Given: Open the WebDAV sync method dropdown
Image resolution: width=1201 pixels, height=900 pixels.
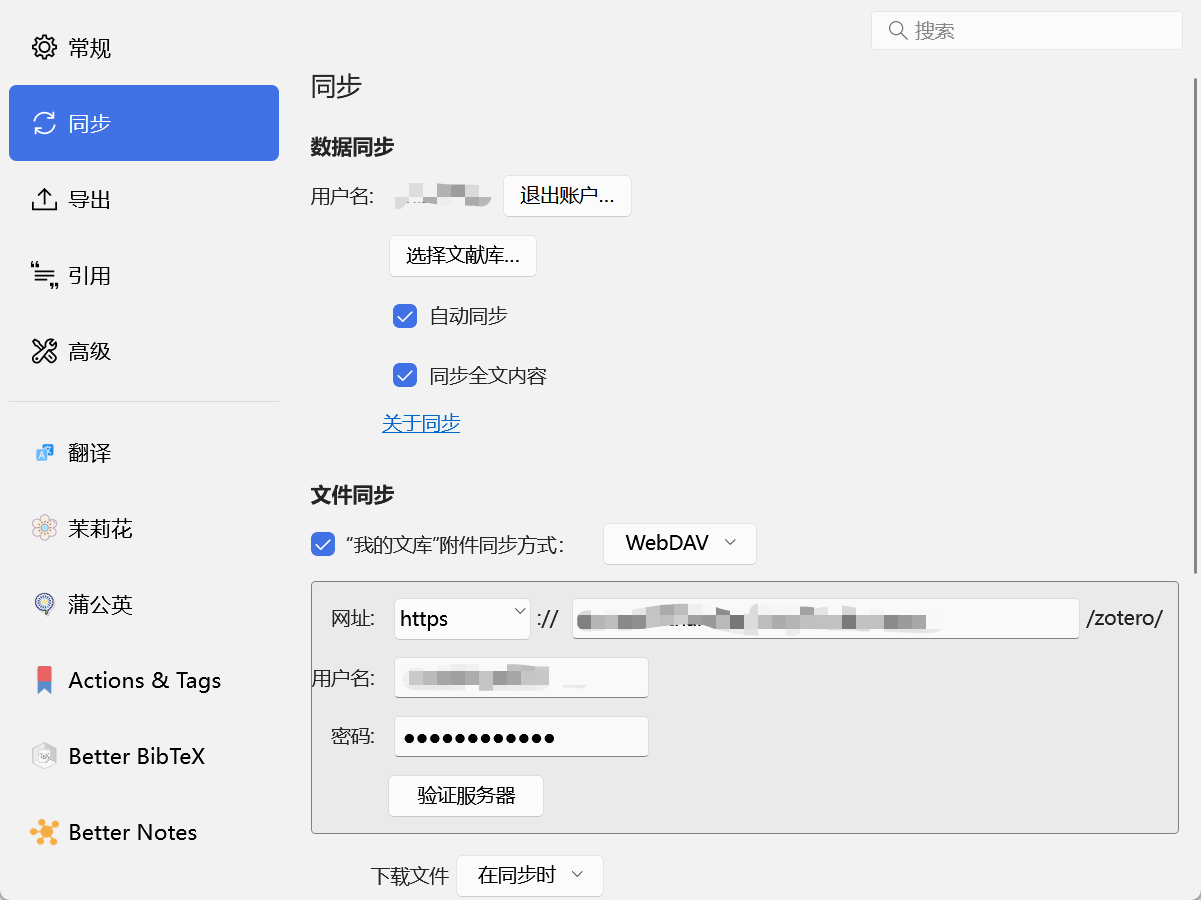Looking at the screenshot, I should click(x=679, y=543).
